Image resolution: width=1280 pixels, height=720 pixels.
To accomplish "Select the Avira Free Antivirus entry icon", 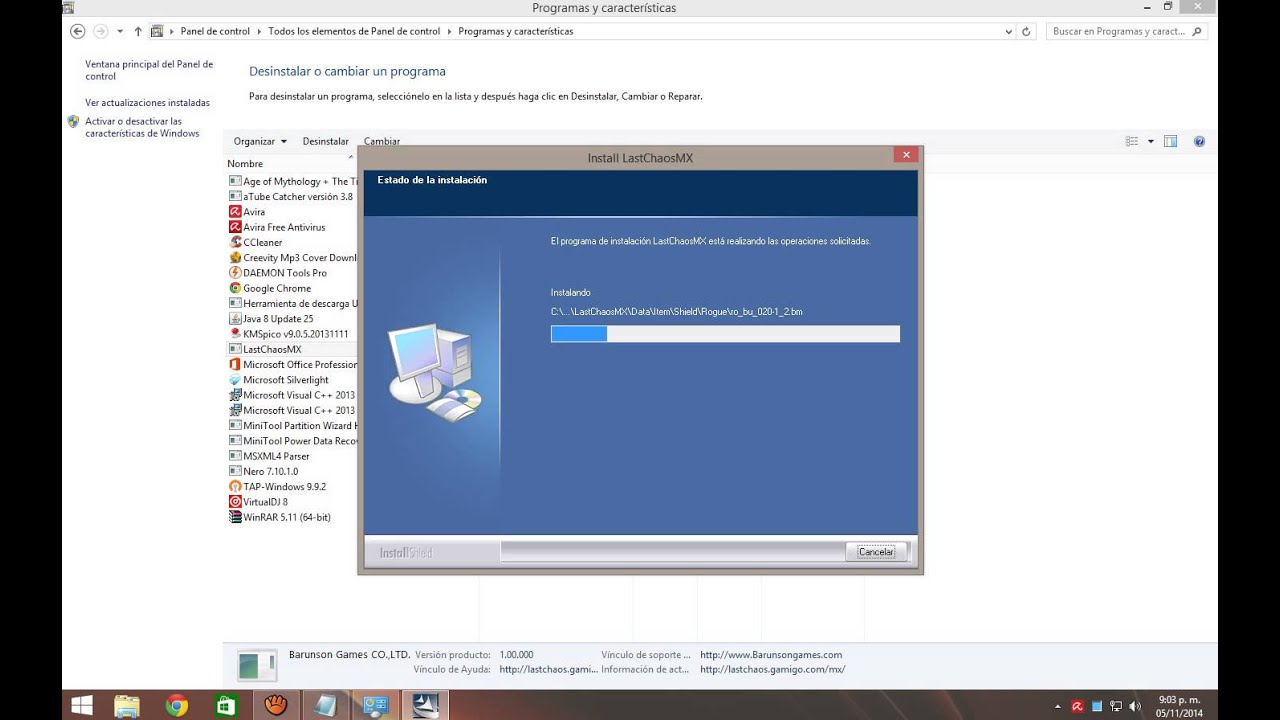I will tap(234, 227).
